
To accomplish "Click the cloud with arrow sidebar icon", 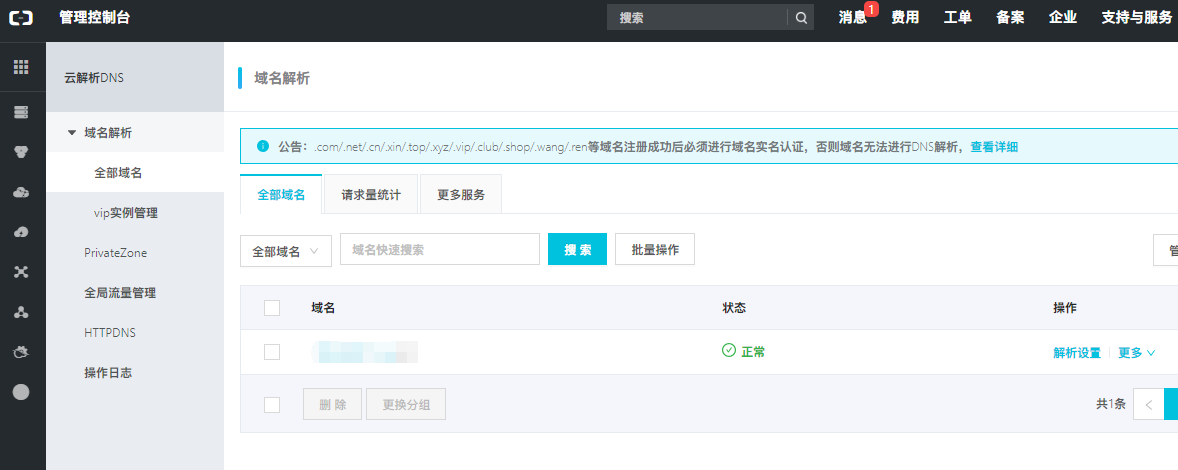I will (21, 232).
